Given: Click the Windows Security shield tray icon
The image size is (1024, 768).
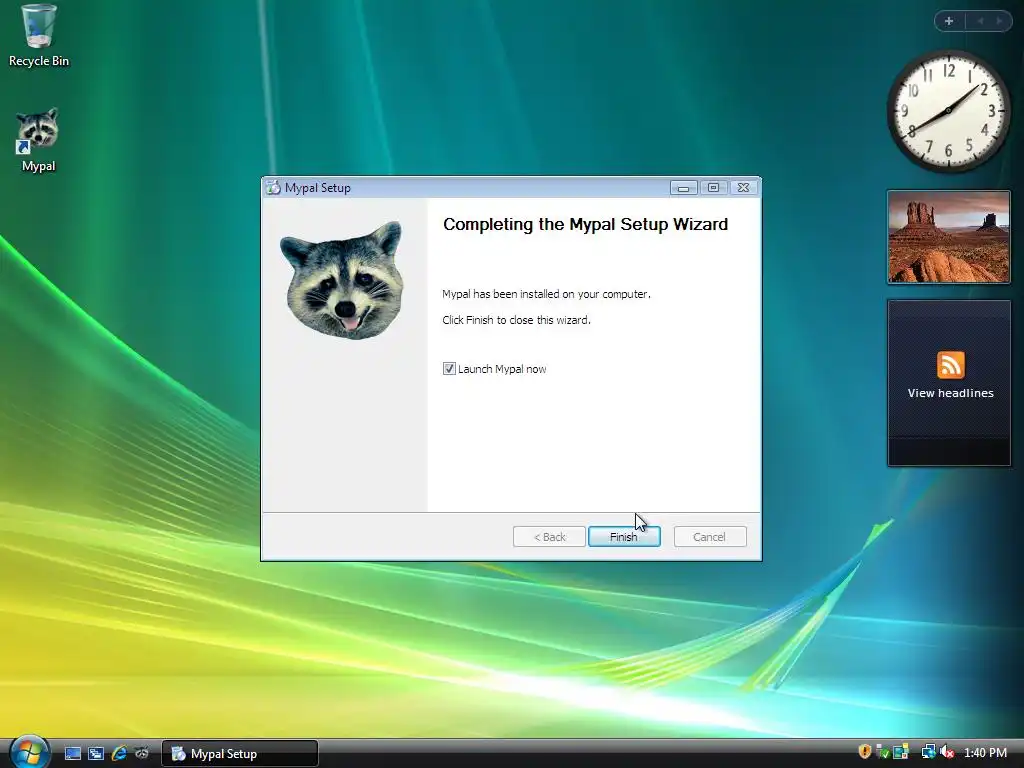Looking at the screenshot, I should pyautogui.click(x=865, y=752).
